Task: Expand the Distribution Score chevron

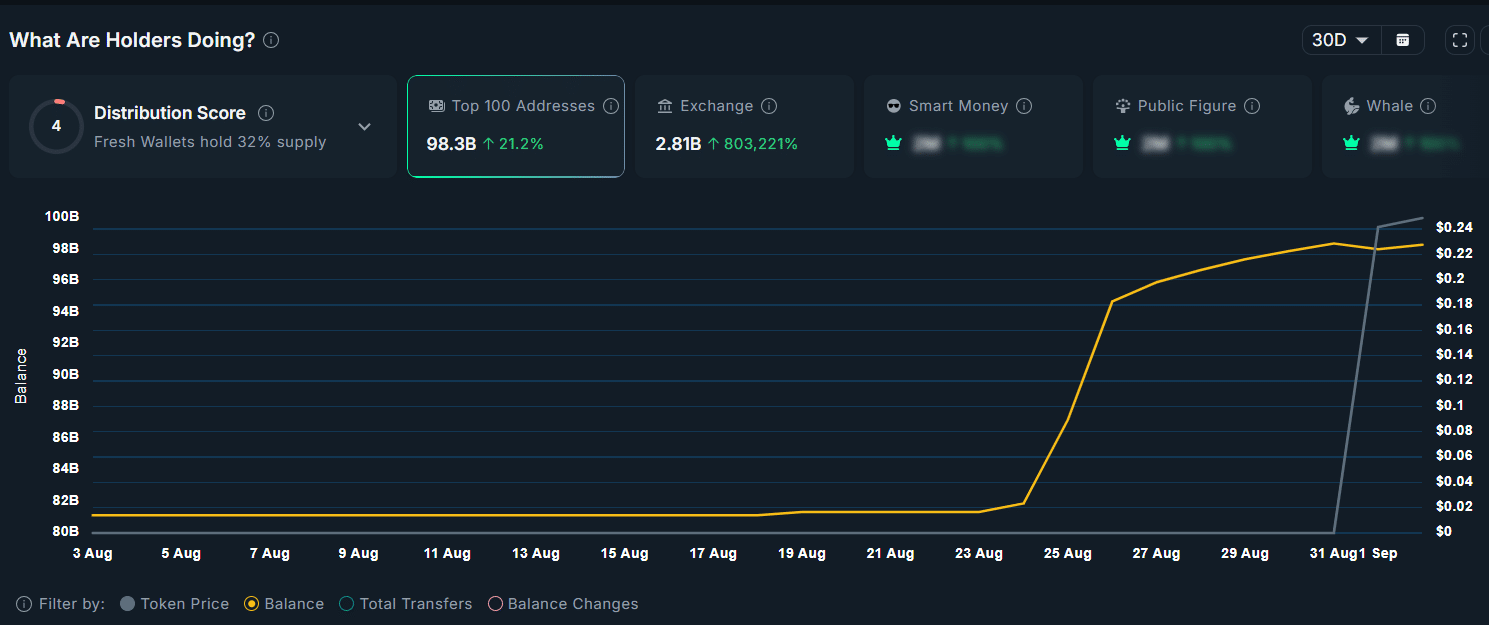Action: point(365,127)
